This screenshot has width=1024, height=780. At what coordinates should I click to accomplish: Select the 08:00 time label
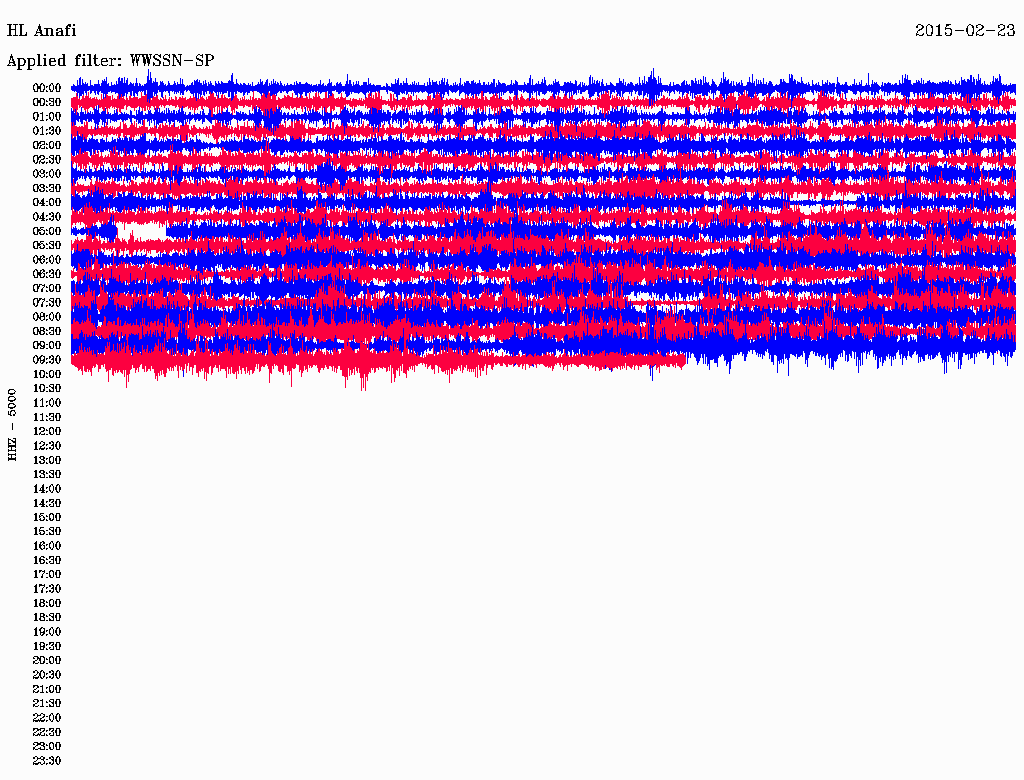pos(47,317)
